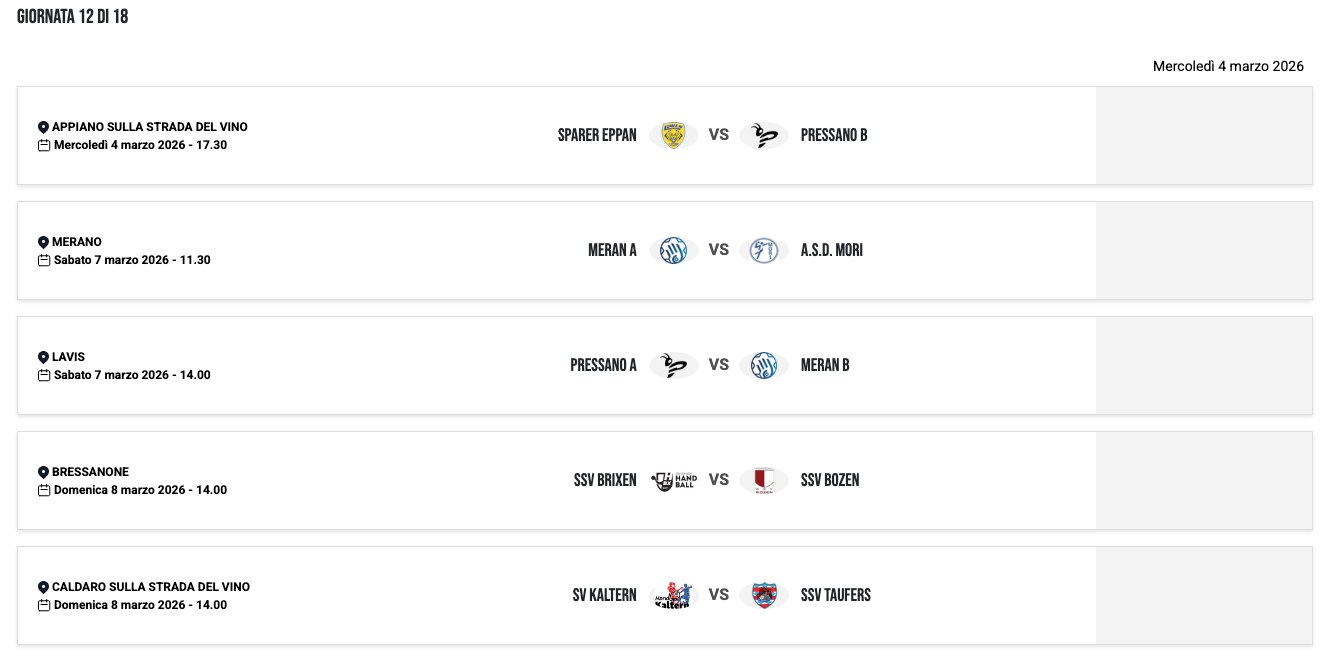The width and height of the screenshot is (1337, 672).
Task: Click the grey result box for Pressano A match
Action: click(1204, 365)
